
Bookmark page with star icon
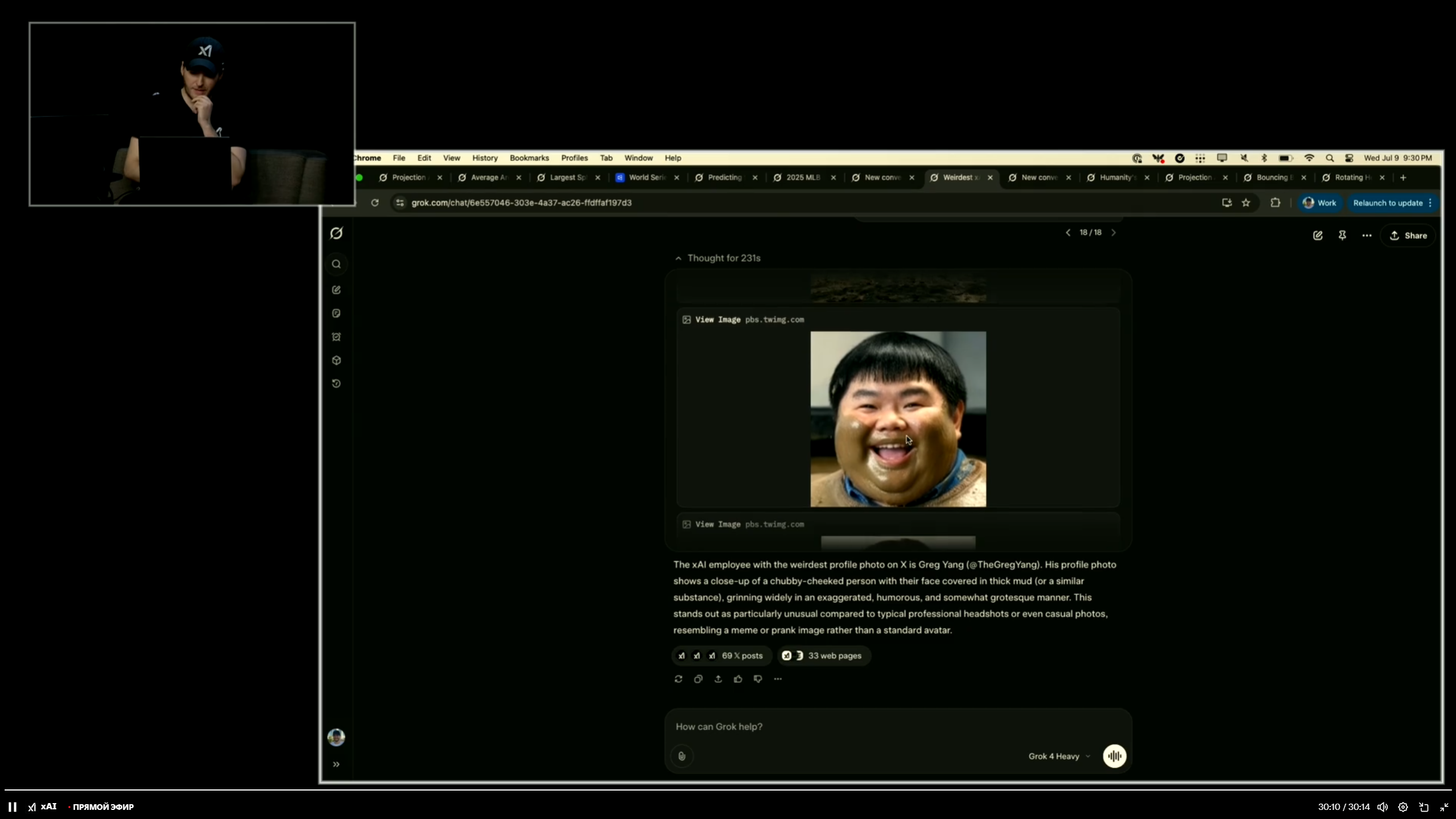click(1246, 203)
